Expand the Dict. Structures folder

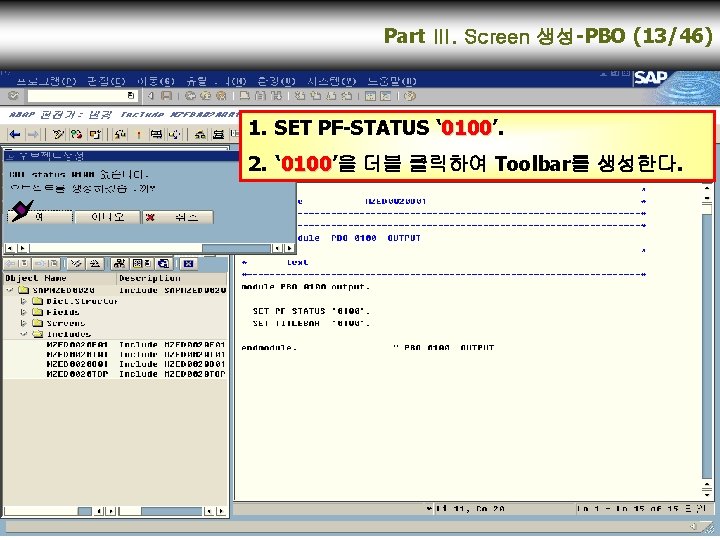[23, 301]
